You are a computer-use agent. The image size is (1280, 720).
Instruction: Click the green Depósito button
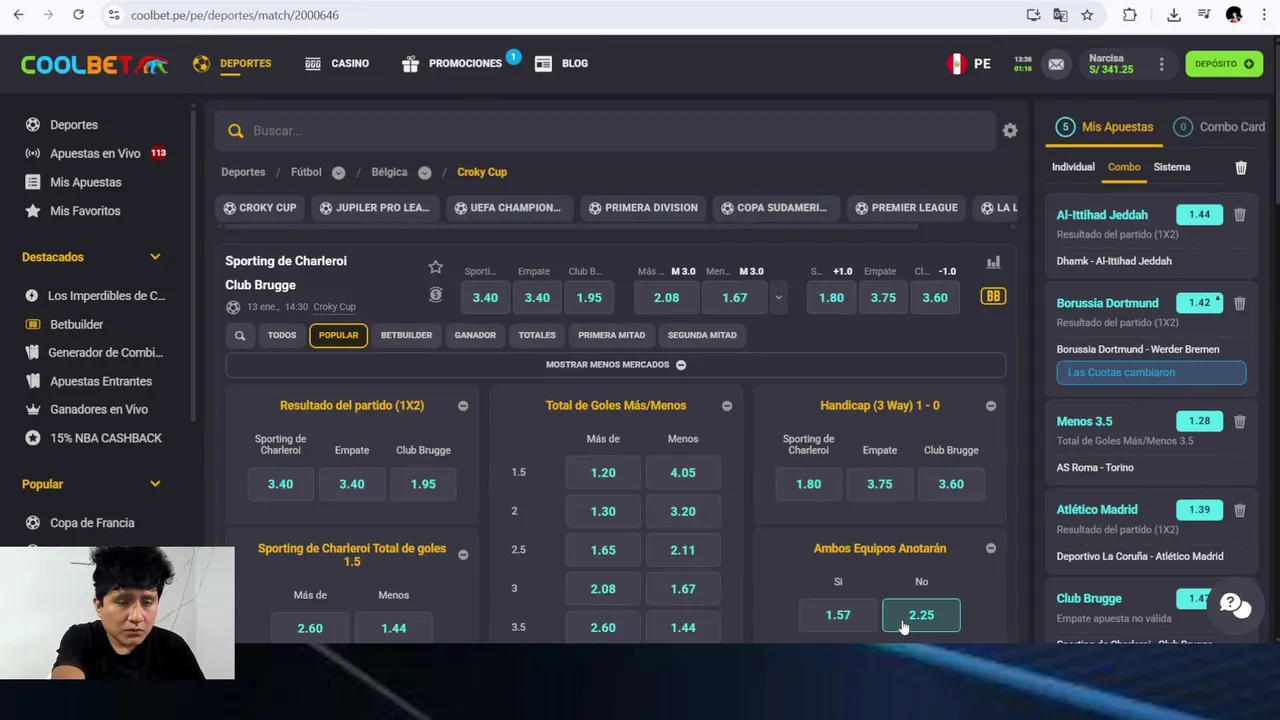pyautogui.click(x=1224, y=64)
